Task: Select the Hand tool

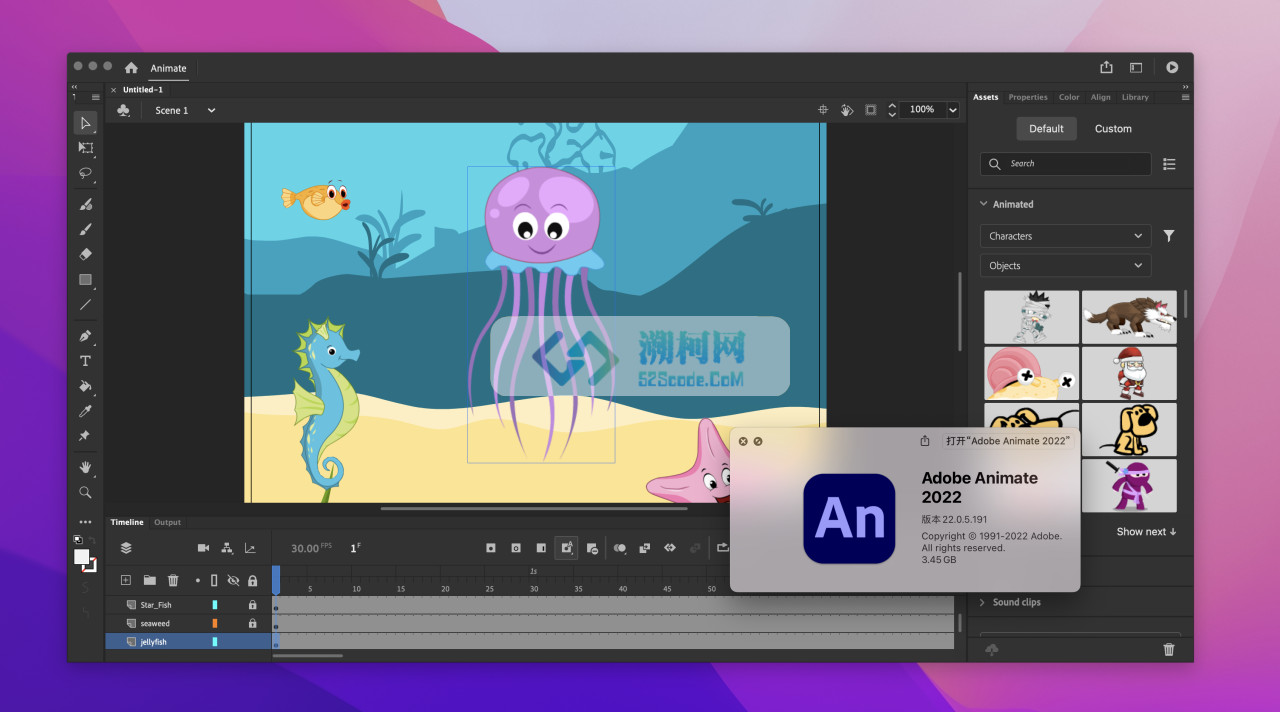Action: point(85,467)
